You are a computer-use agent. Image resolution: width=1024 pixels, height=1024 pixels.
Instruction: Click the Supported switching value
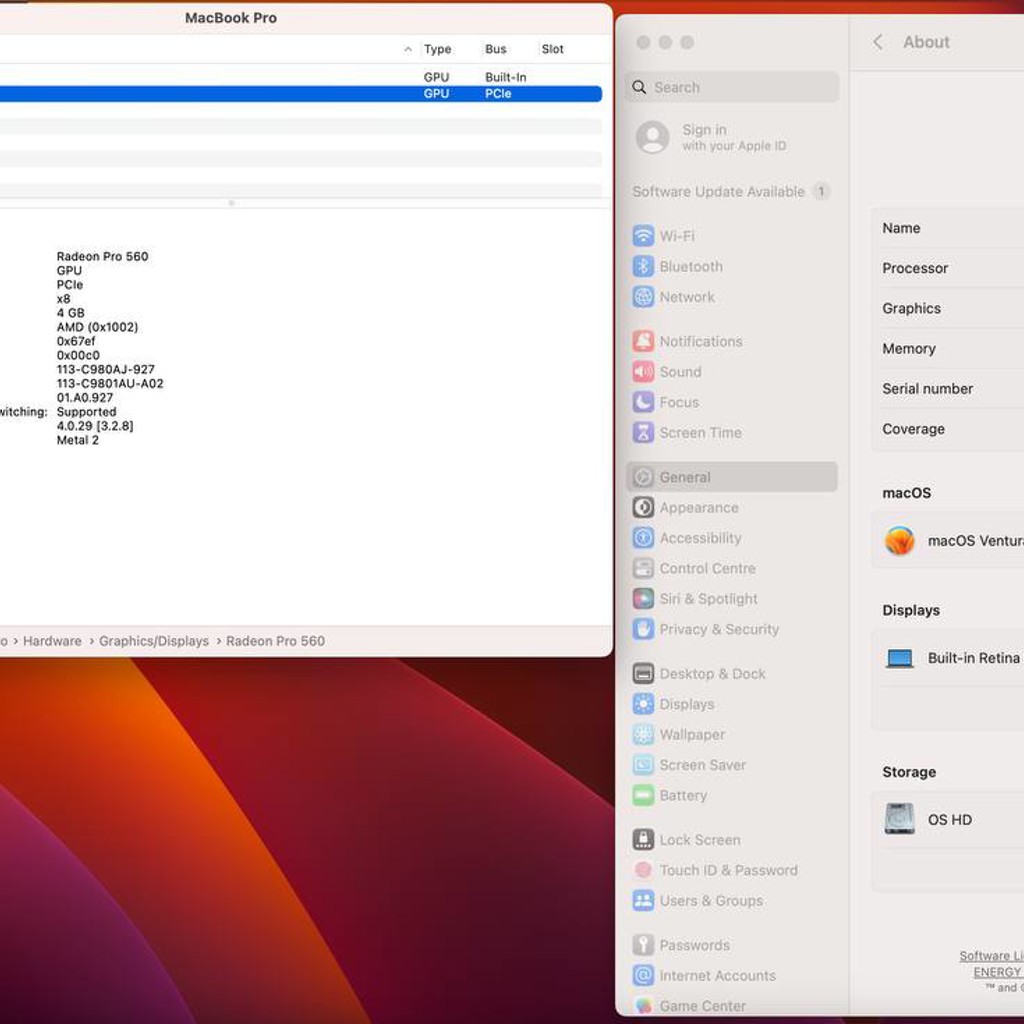[86, 411]
